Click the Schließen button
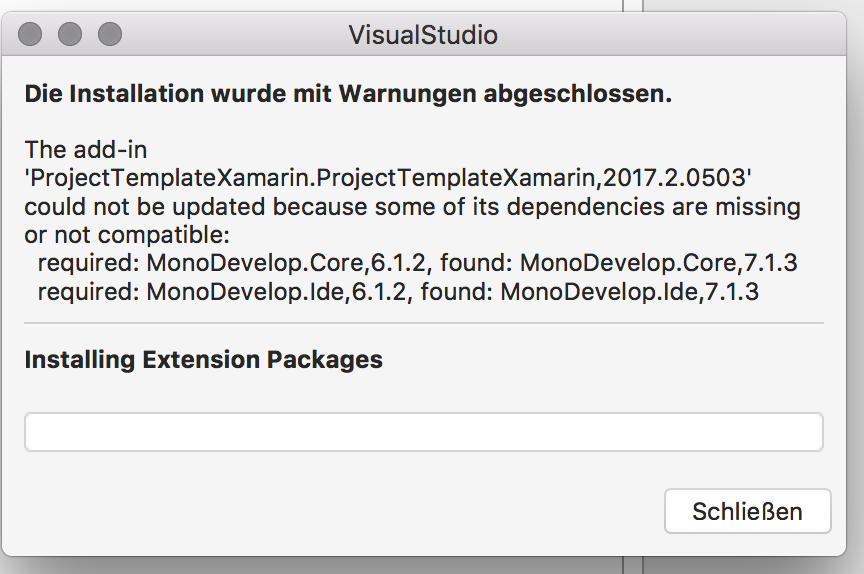The width and height of the screenshot is (864, 574). point(747,511)
